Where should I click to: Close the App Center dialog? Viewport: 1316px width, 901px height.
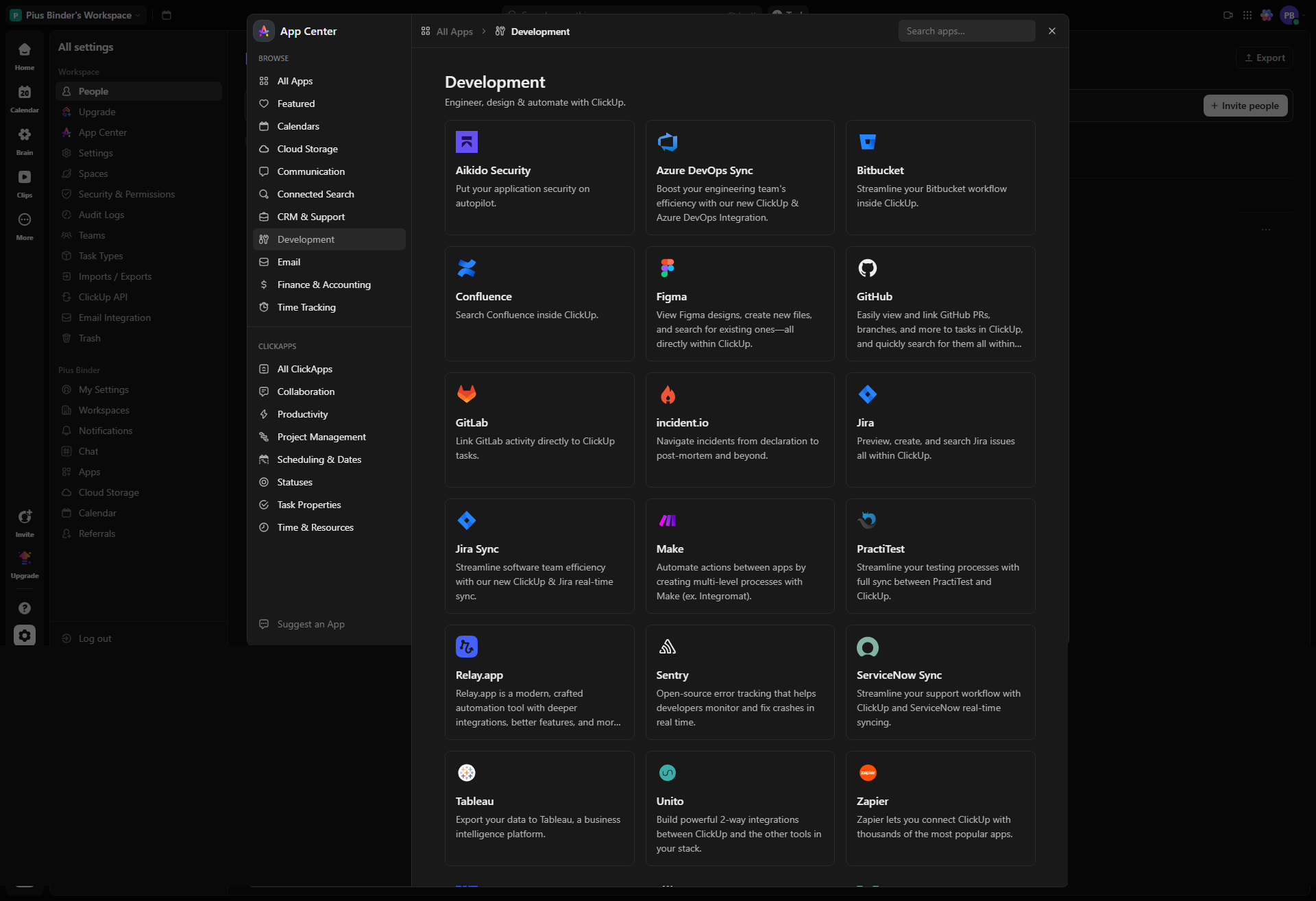coord(1052,31)
